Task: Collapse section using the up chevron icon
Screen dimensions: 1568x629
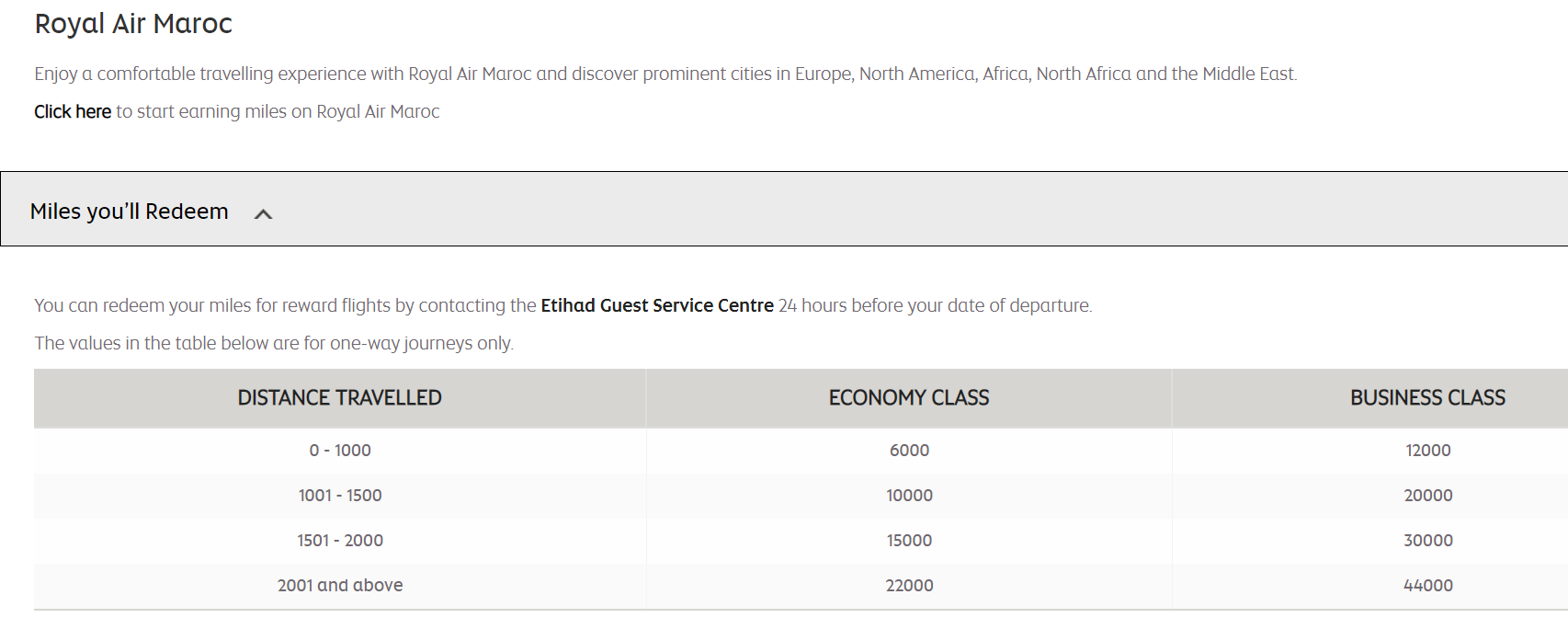Action: (x=263, y=214)
